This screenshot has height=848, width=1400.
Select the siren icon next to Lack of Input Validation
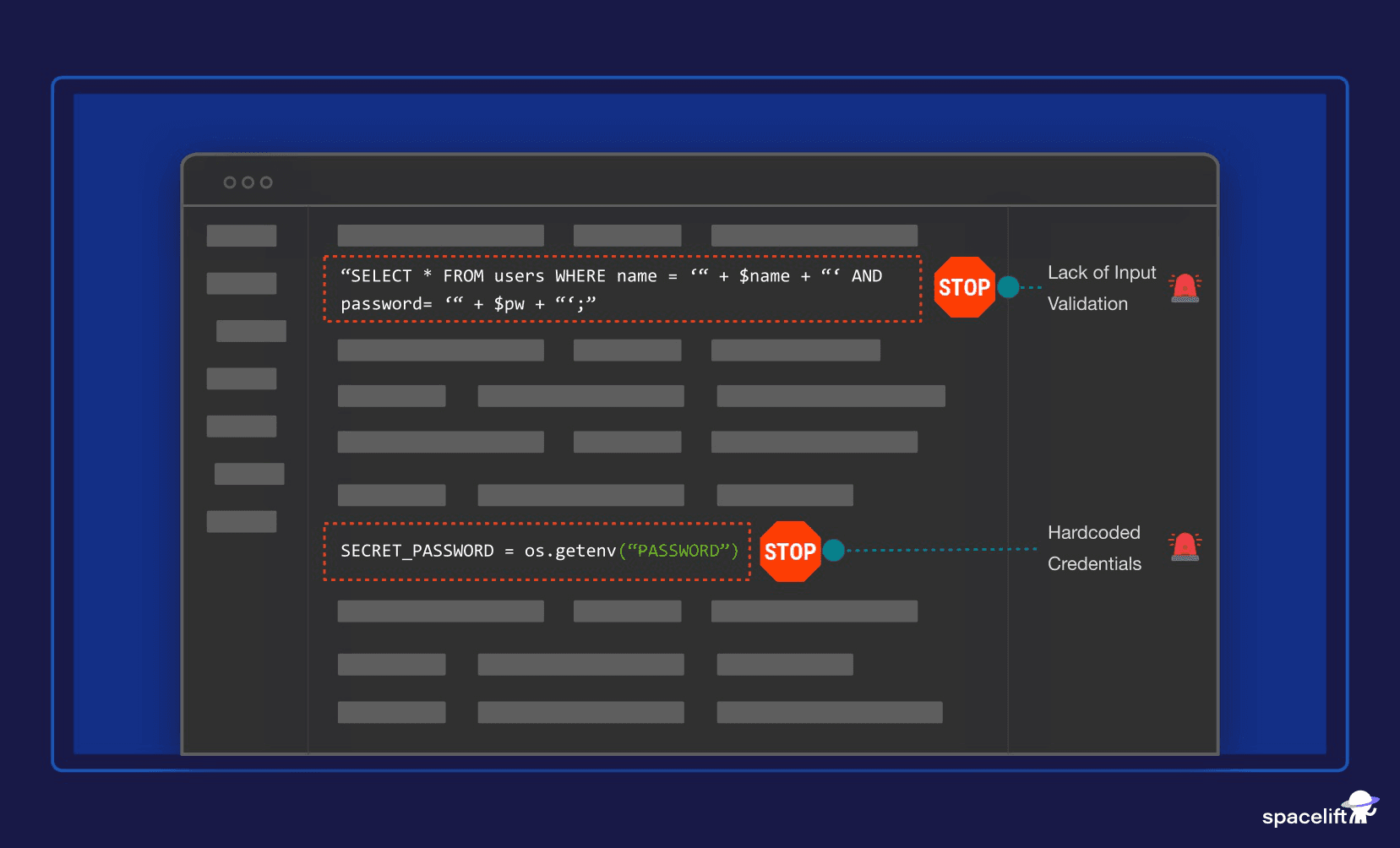1185,288
